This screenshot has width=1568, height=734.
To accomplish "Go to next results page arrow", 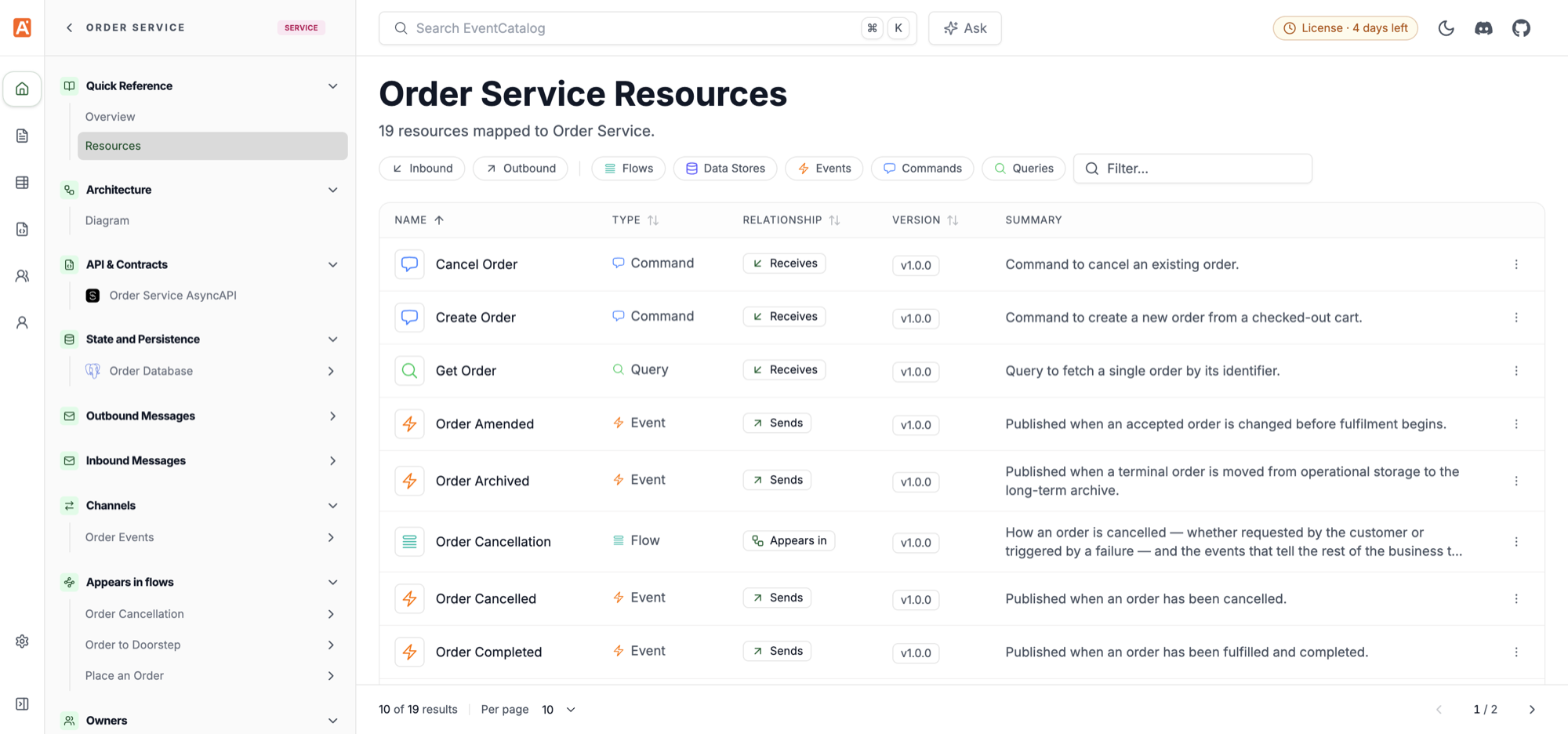I will tap(1532, 710).
